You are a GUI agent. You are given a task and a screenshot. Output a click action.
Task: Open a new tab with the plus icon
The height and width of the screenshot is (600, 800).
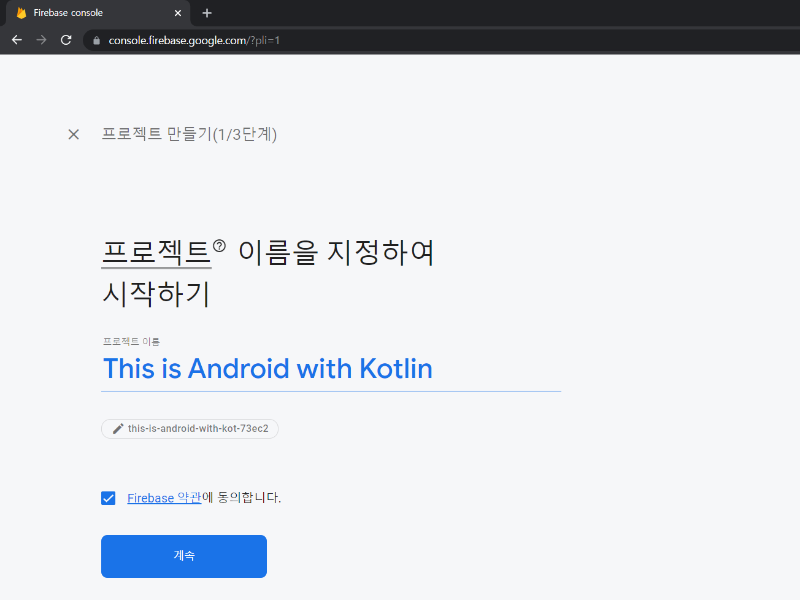pyautogui.click(x=207, y=13)
